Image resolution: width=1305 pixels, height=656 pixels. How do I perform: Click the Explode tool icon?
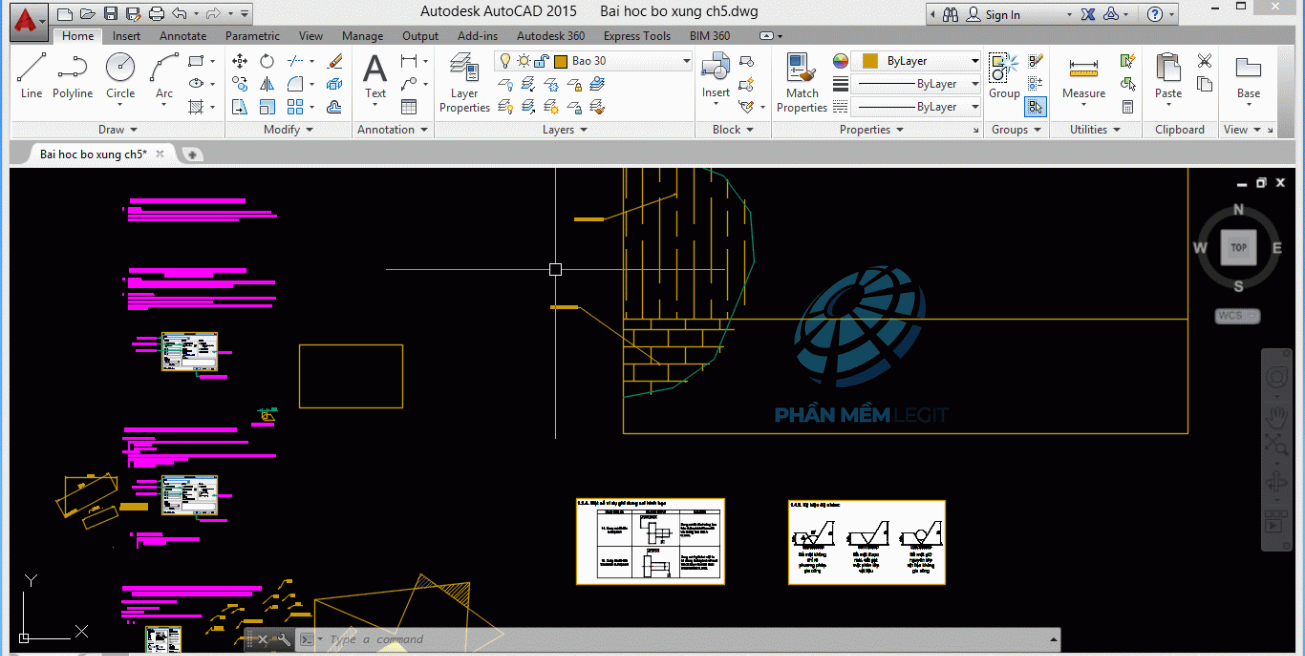click(335, 84)
